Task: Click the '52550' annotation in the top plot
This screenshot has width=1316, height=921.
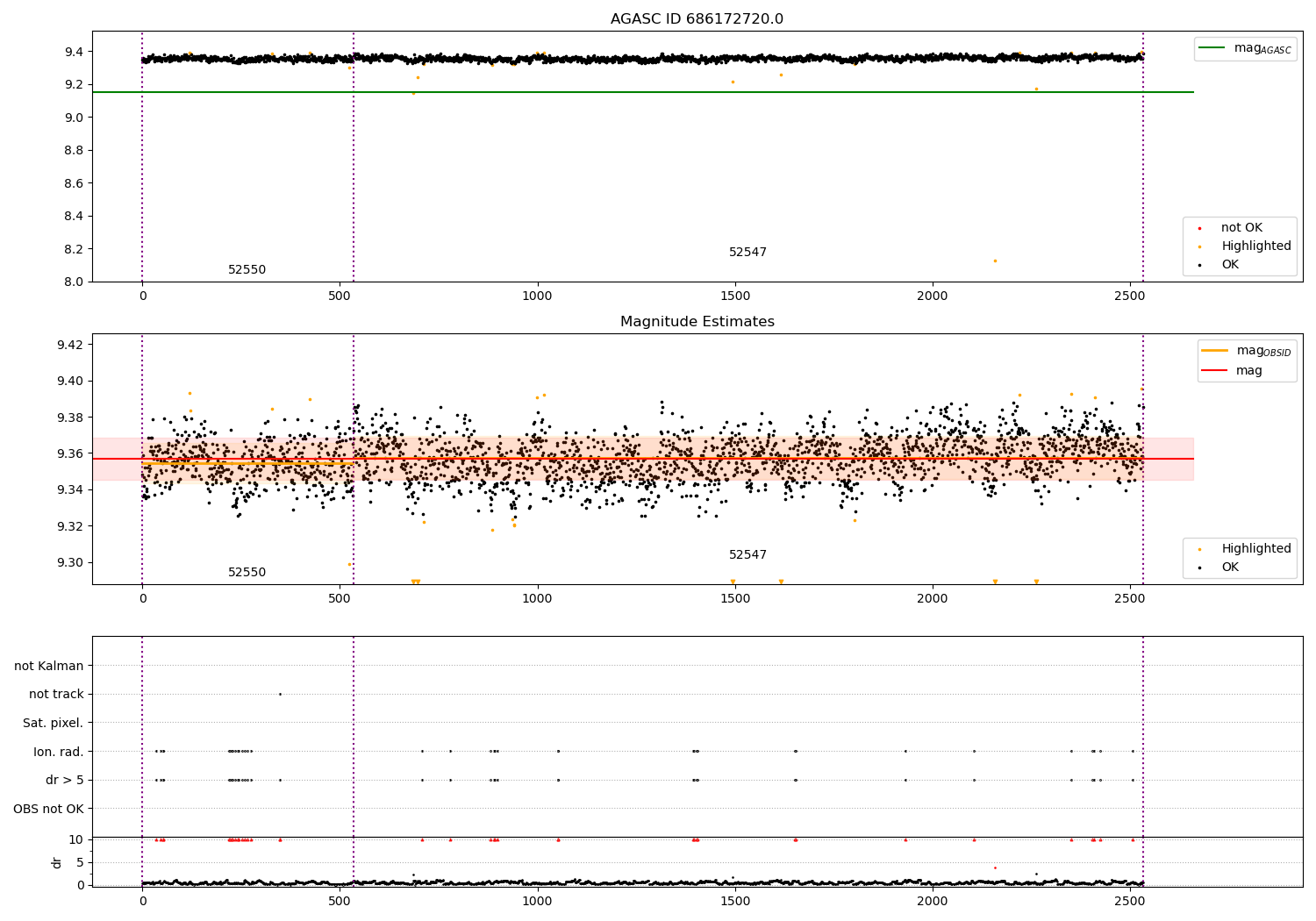Action: pyautogui.click(x=247, y=270)
